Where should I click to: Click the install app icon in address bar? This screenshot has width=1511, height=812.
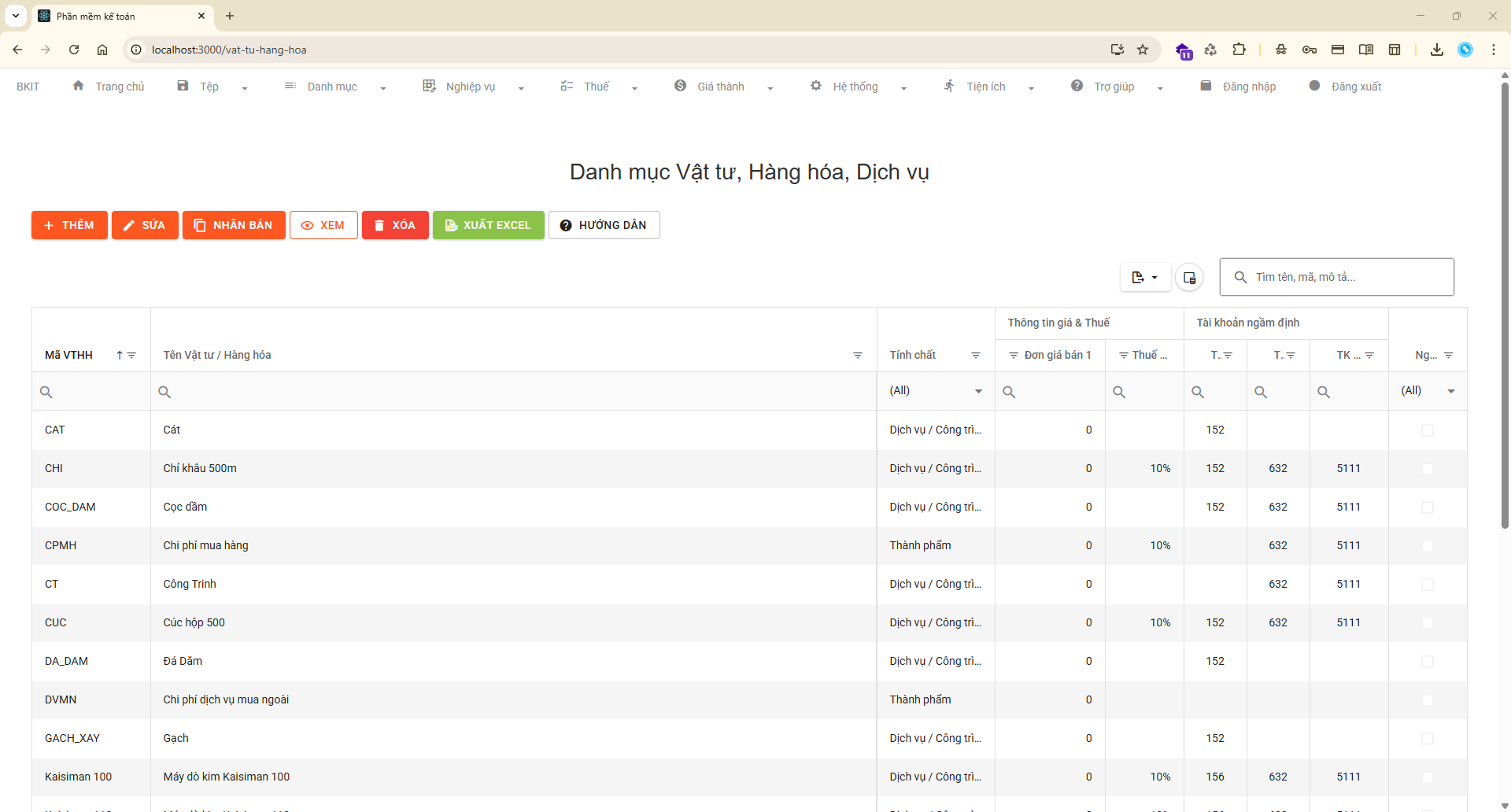point(1117,50)
